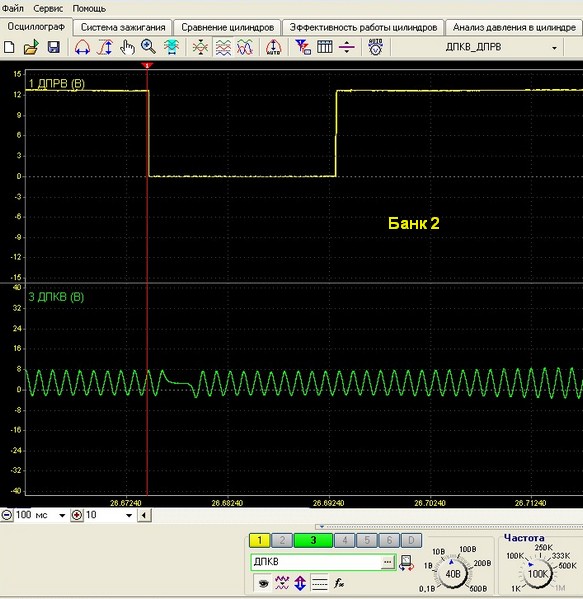This screenshot has height=599, width=583.
Task: Select the hand pan tool
Action: click(x=127, y=48)
